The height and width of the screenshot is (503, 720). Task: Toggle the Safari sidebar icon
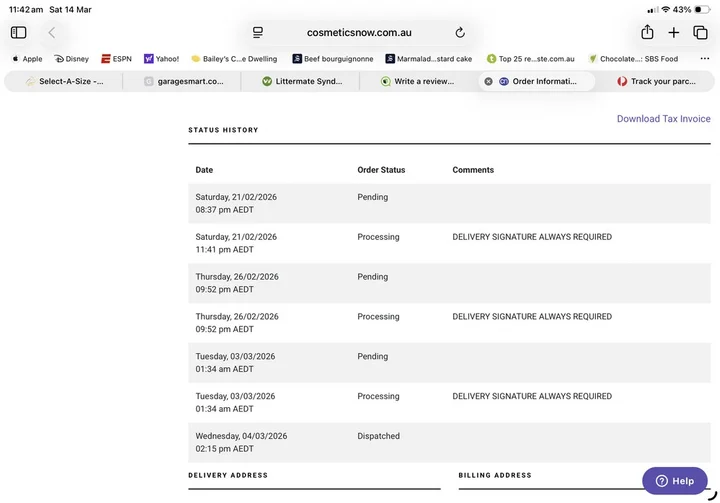click(x=18, y=33)
